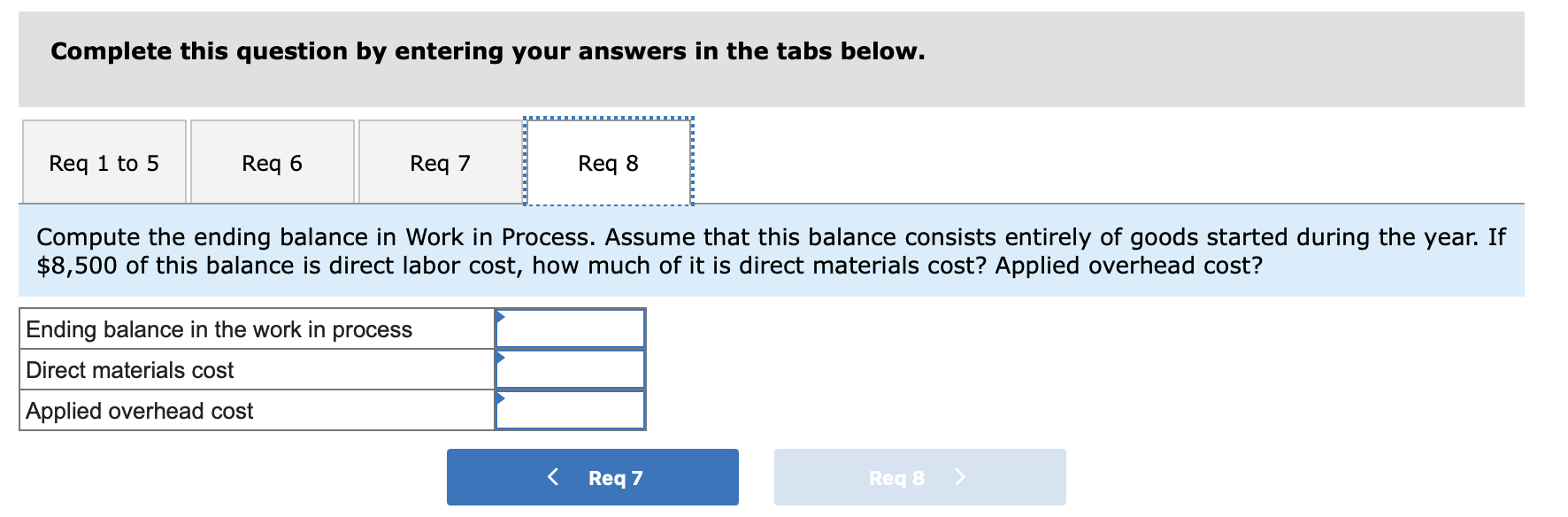The height and width of the screenshot is (517, 1568).
Task: Select the Applied overhead cost row label
Action: [x=139, y=410]
